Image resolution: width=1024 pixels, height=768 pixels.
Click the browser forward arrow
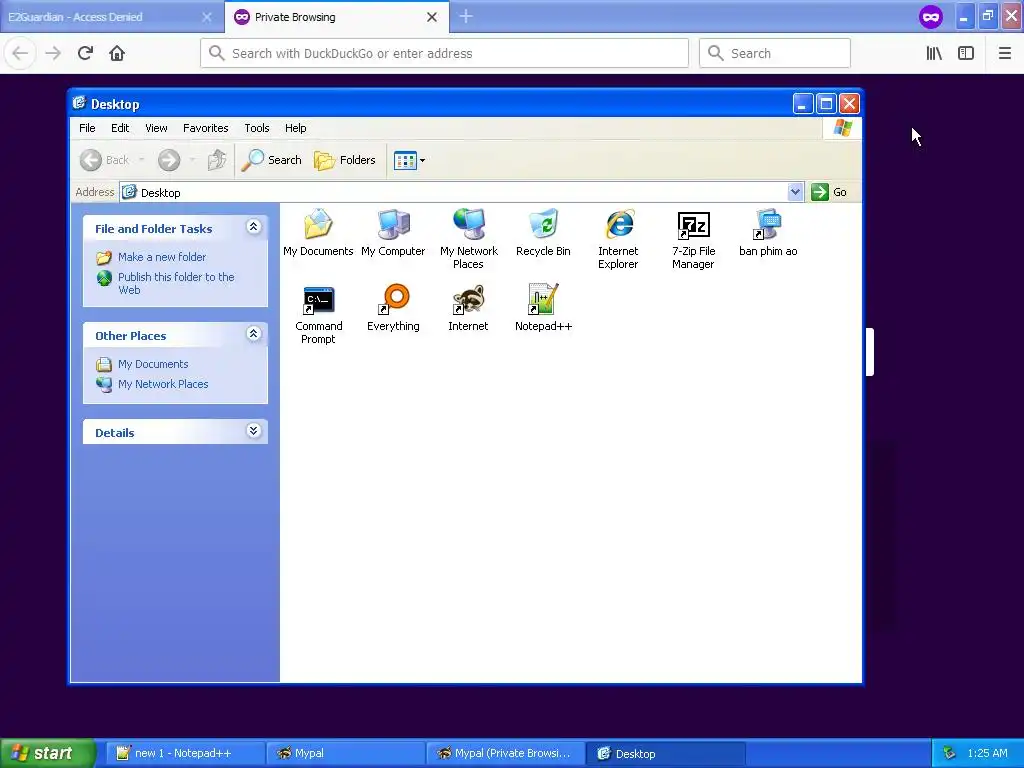tap(53, 53)
